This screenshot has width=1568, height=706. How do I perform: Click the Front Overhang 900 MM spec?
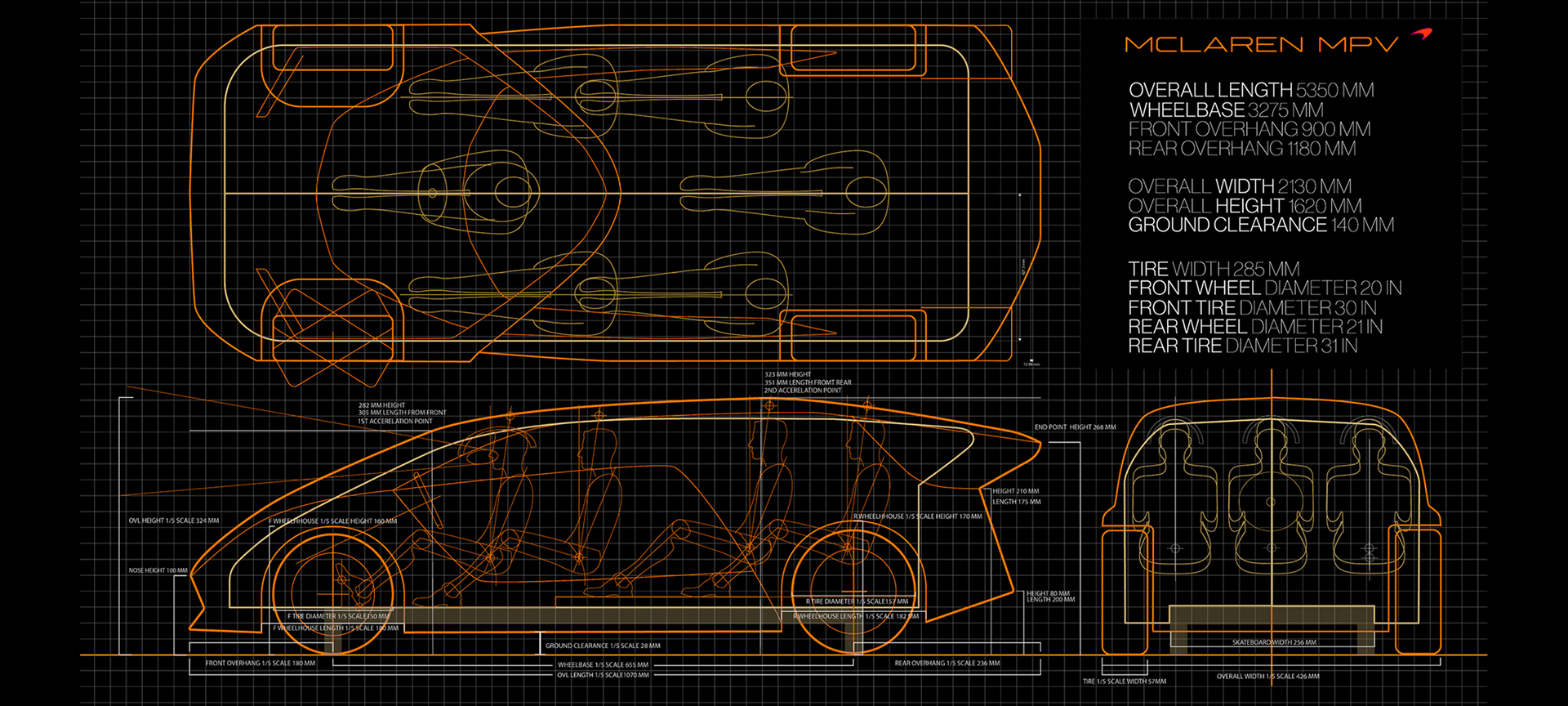1249,129
